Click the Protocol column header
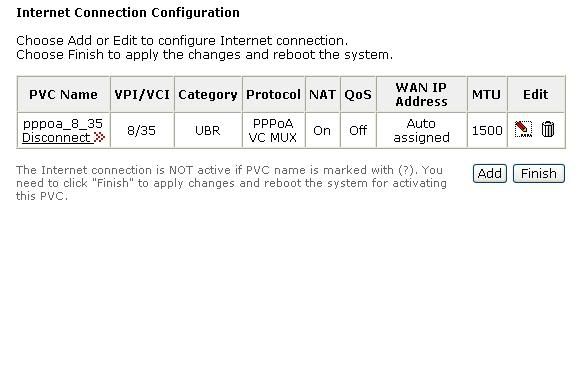The width and height of the screenshot is (588, 384). coord(273,94)
